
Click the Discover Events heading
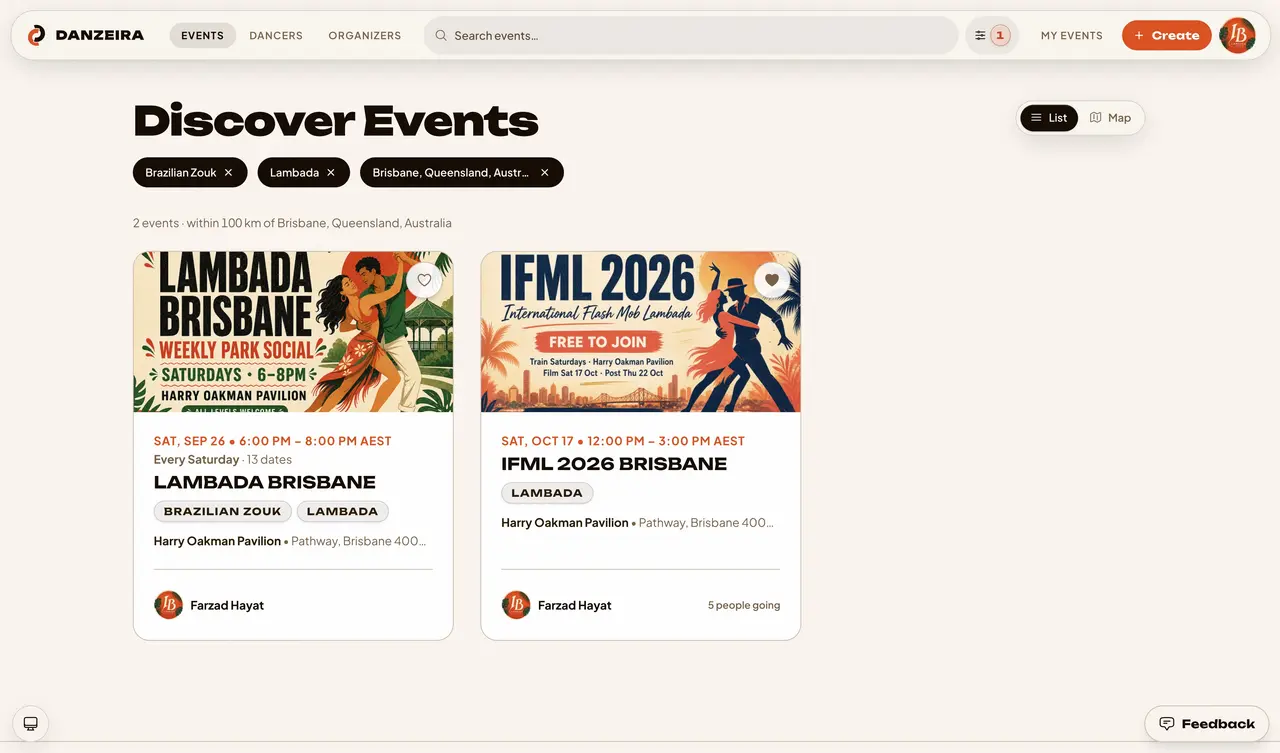pyautogui.click(x=336, y=121)
